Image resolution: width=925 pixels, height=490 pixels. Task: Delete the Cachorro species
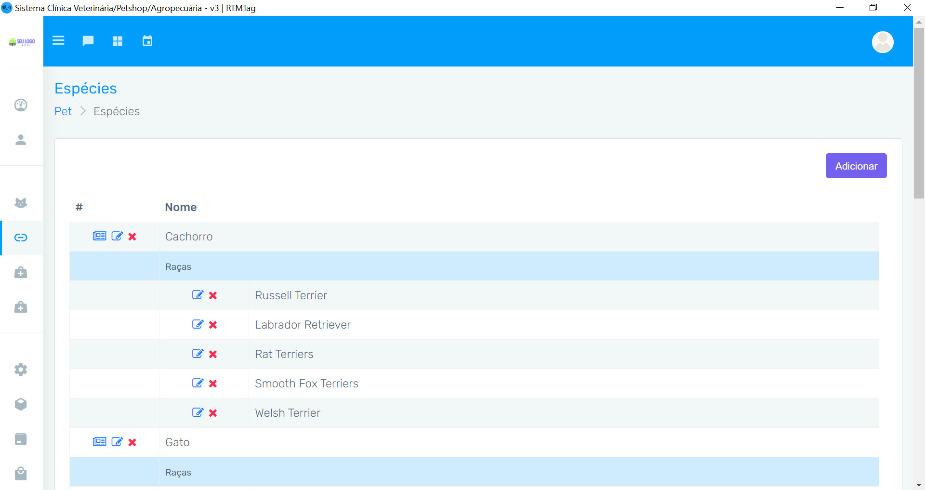tap(132, 237)
